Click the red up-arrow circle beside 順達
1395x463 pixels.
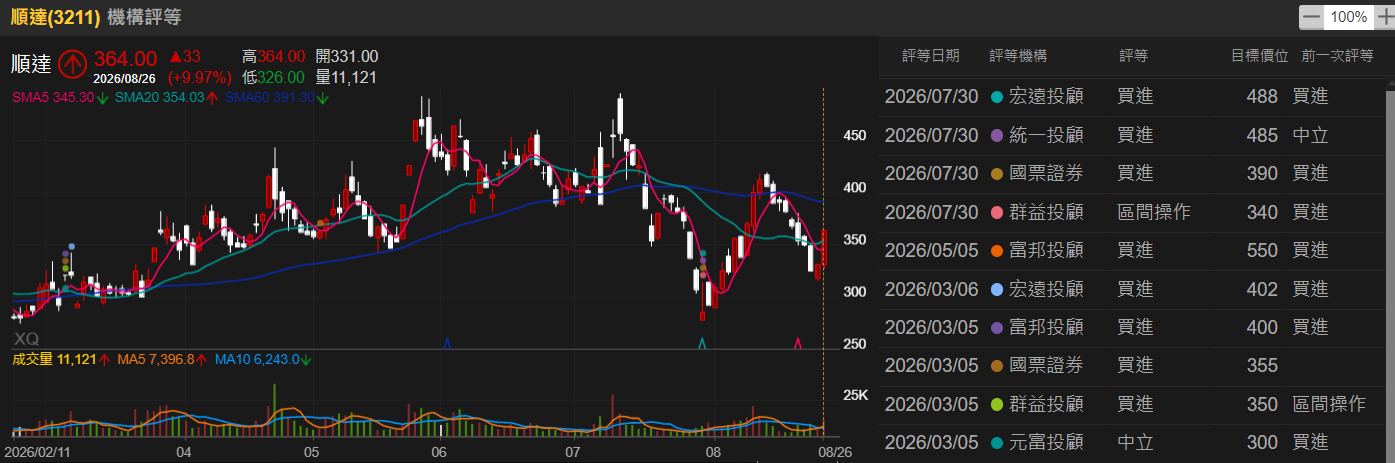pyautogui.click(x=72, y=64)
